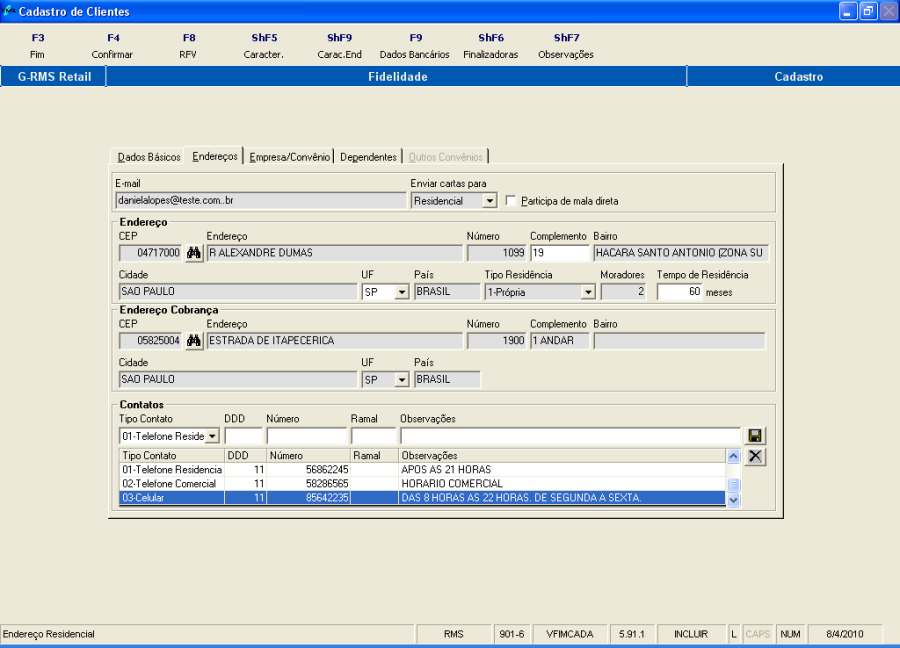Screen dimensions: 900x648
Task: Click ShF6 Finalizadoras toolbar button
Action: pyautogui.click(x=491, y=46)
